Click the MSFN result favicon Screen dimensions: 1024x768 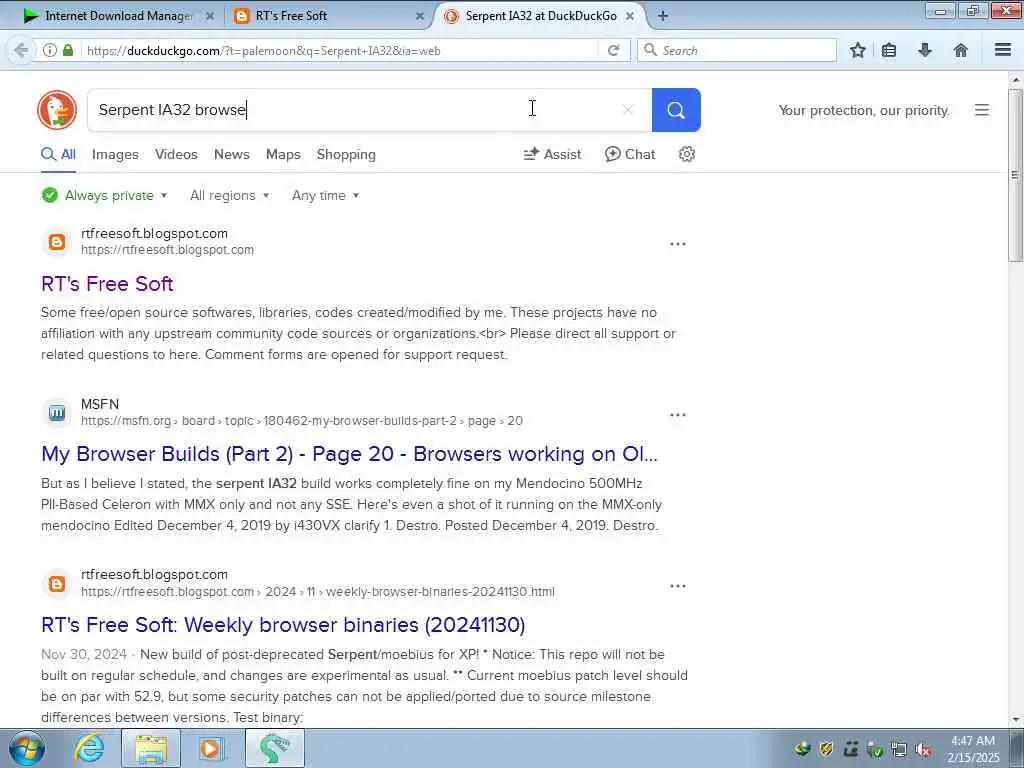[57, 413]
